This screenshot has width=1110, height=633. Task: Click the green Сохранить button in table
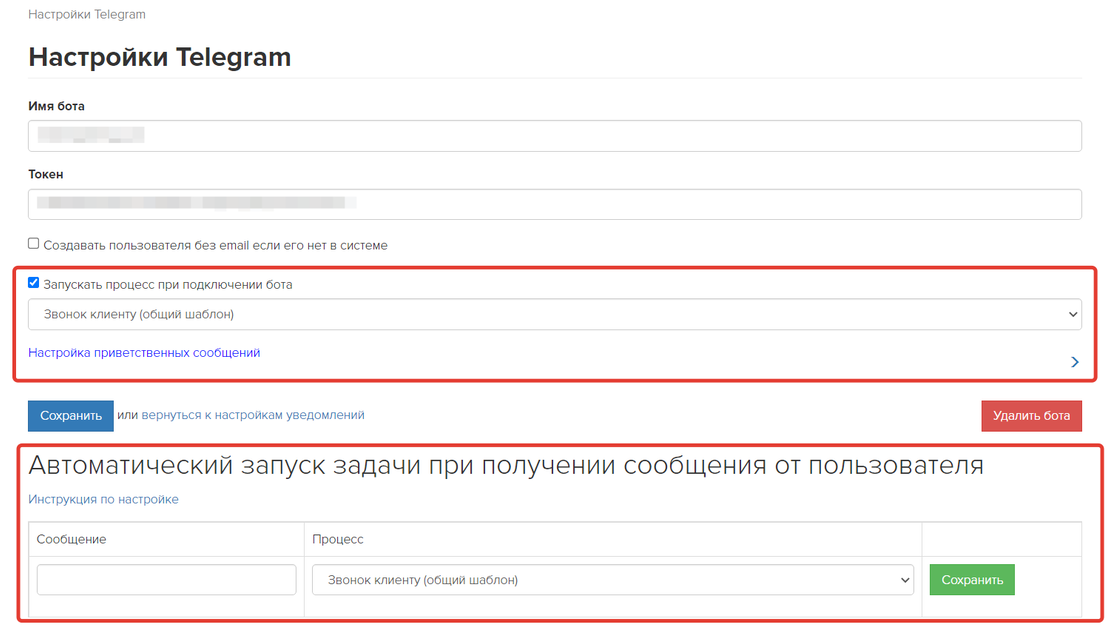coord(971,580)
